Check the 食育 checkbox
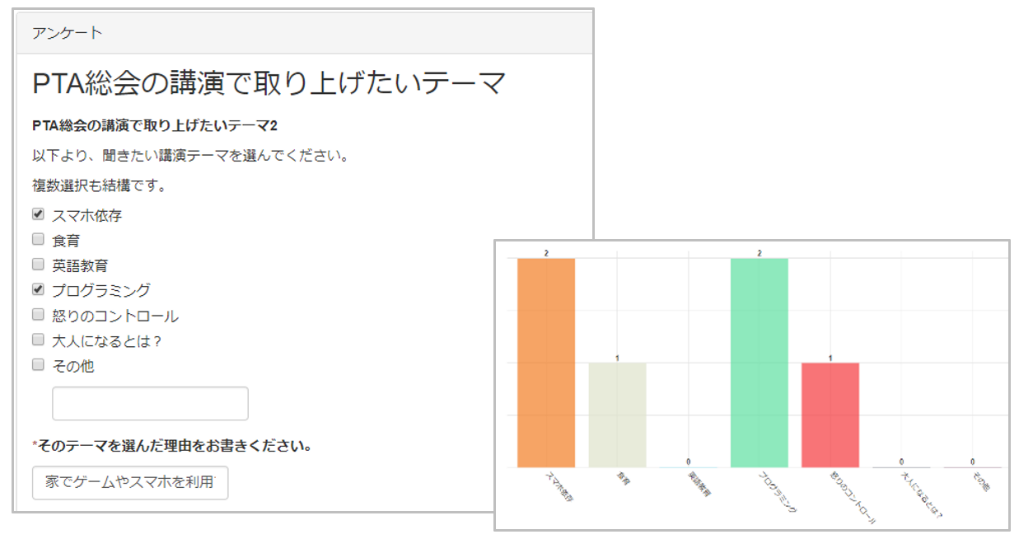 pyautogui.click(x=39, y=239)
